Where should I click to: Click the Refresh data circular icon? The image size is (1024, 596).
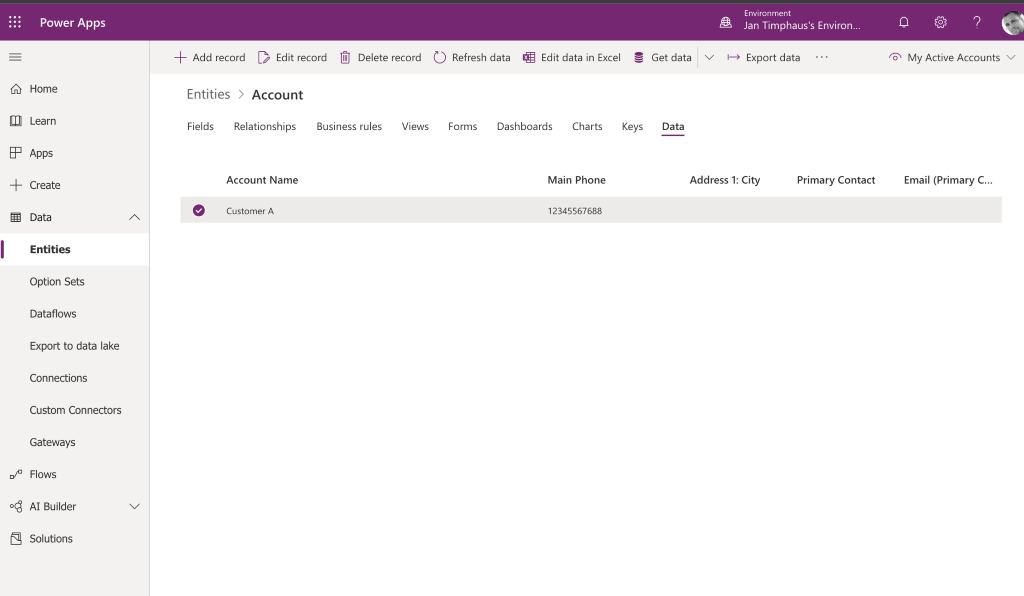pos(440,57)
